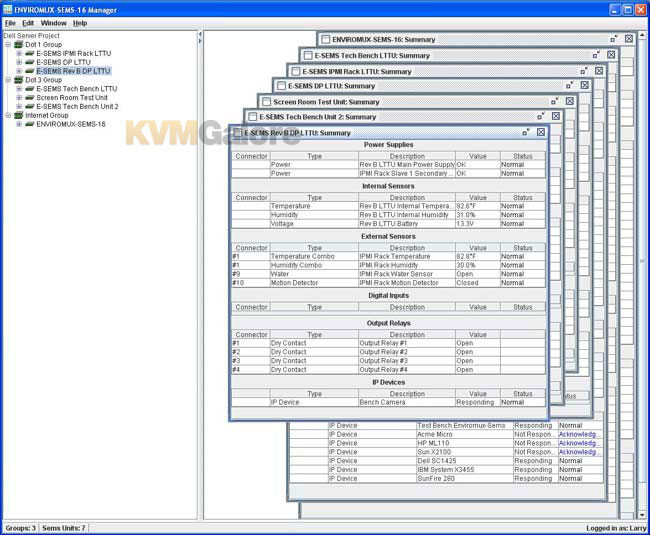The width and height of the screenshot is (650, 535).
Task: Click frame icon of E-SEMS IPMI Rack LTTU Summary
Action: pyautogui.click(x=296, y=71)
